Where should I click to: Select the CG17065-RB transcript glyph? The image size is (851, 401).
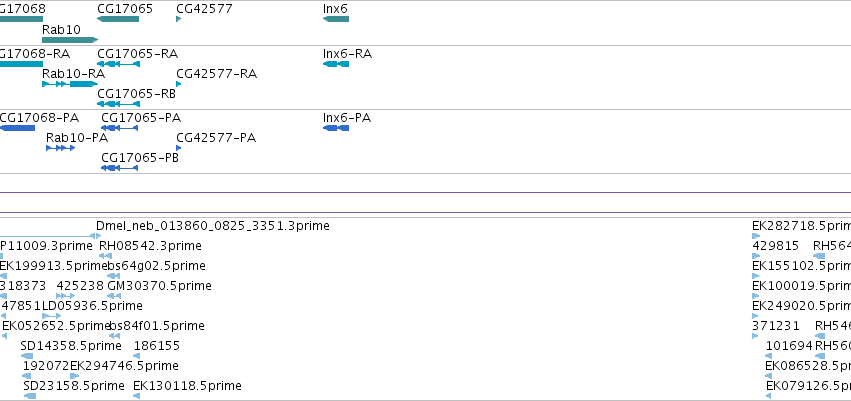coord(117,104)
